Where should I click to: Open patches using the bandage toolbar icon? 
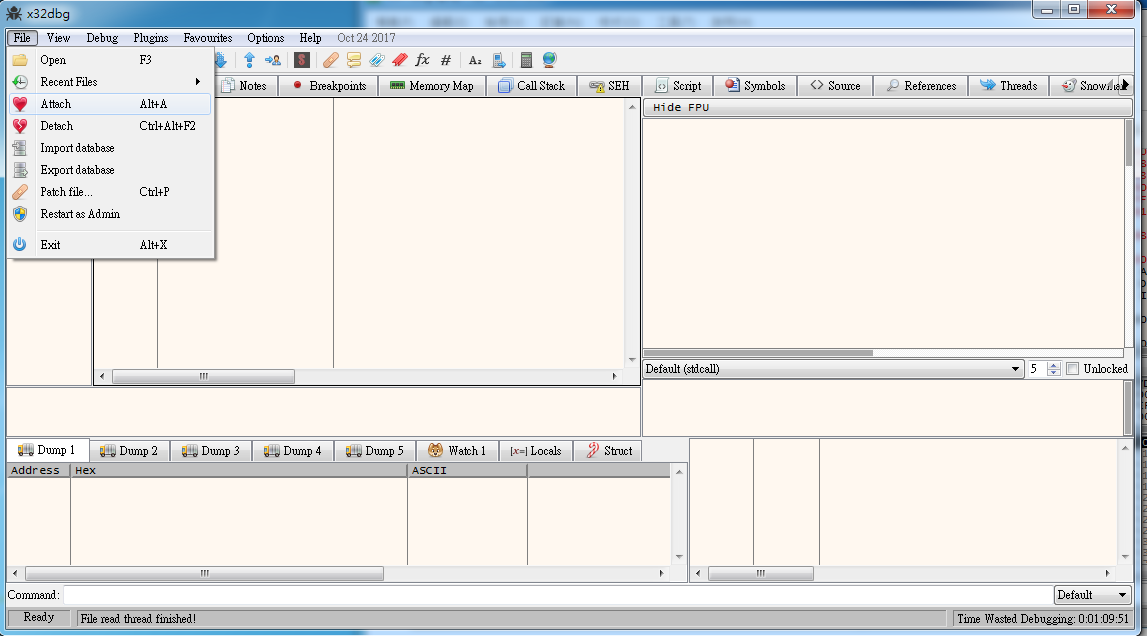click(331, 60)
